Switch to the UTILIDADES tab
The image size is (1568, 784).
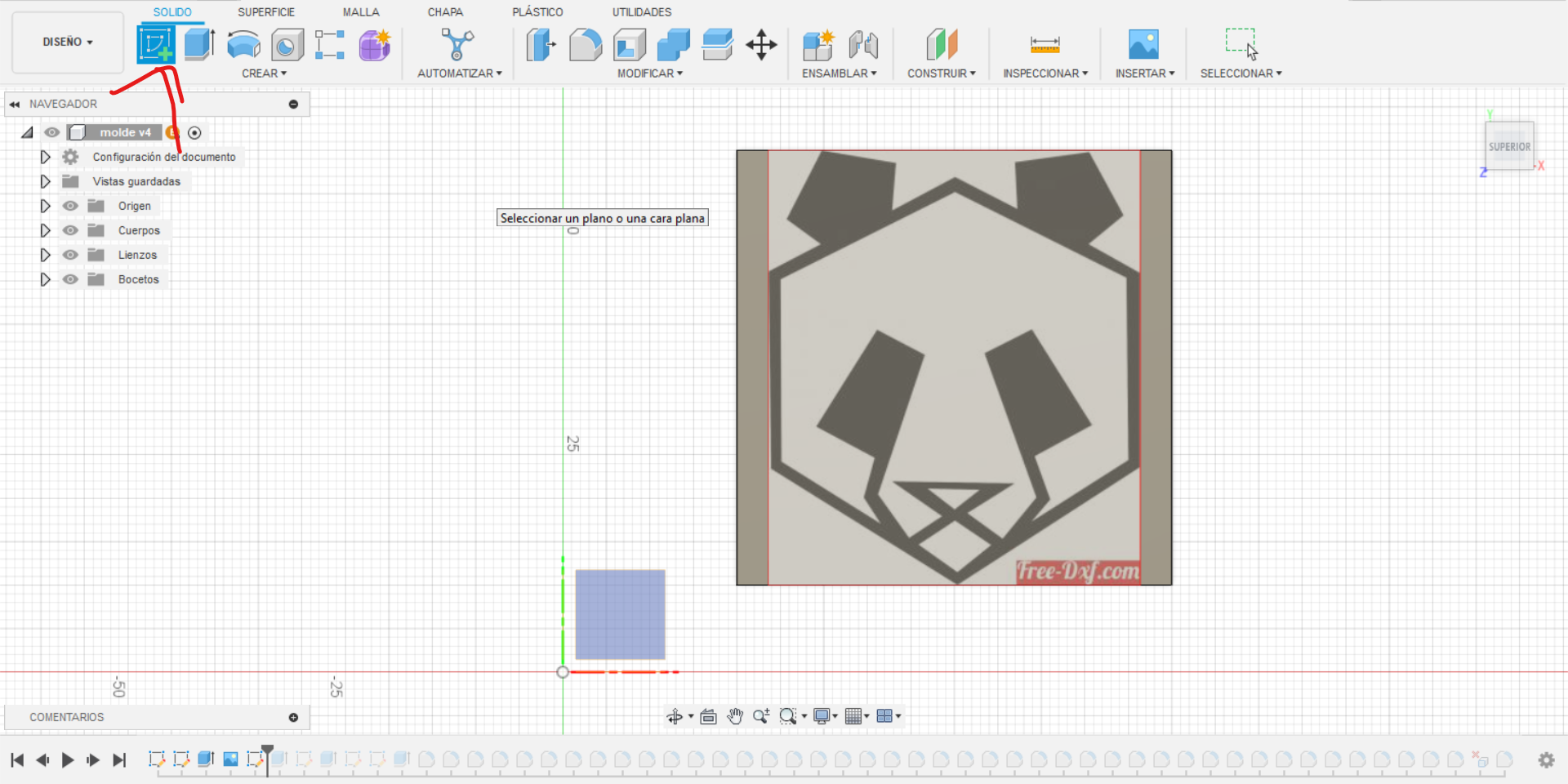[642, 12]
